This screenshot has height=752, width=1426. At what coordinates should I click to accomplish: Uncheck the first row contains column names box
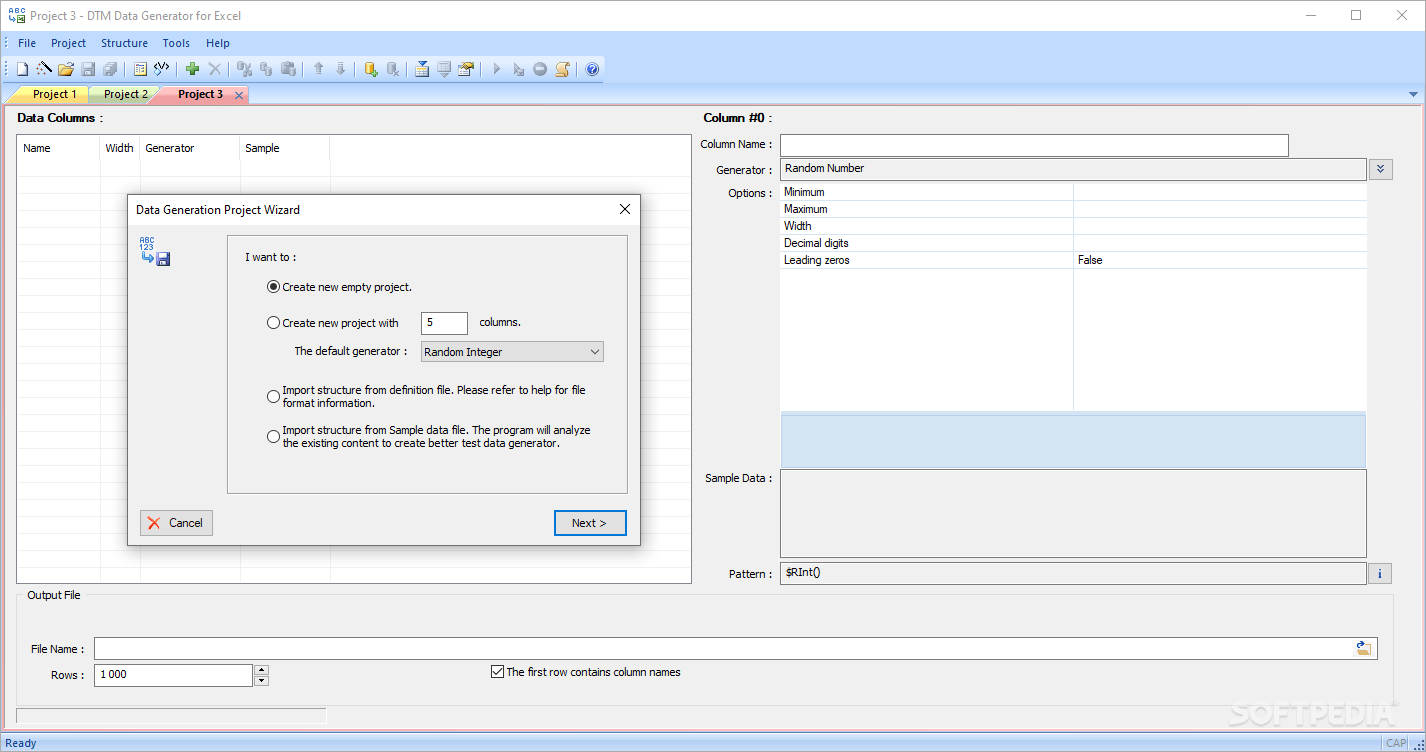point(497,671)
